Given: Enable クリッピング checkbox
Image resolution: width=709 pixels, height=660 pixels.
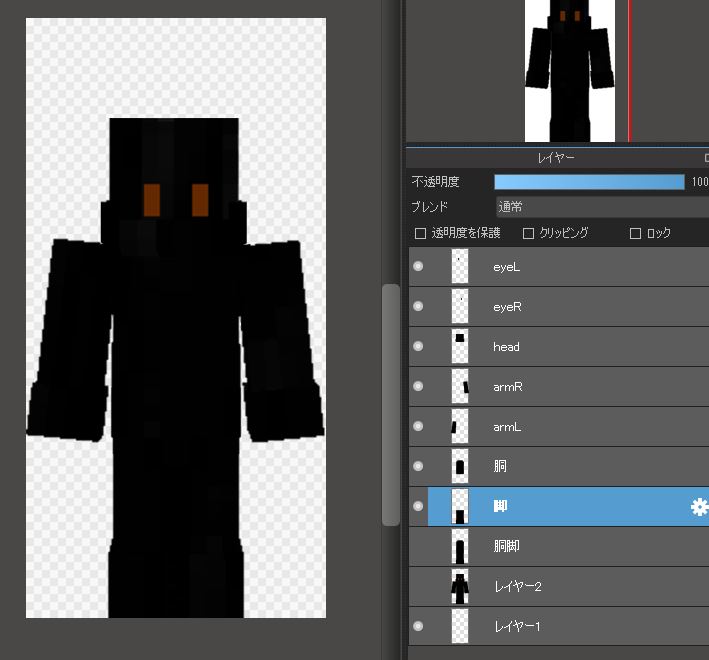Looking at the screenshot, I should point(529,233).
